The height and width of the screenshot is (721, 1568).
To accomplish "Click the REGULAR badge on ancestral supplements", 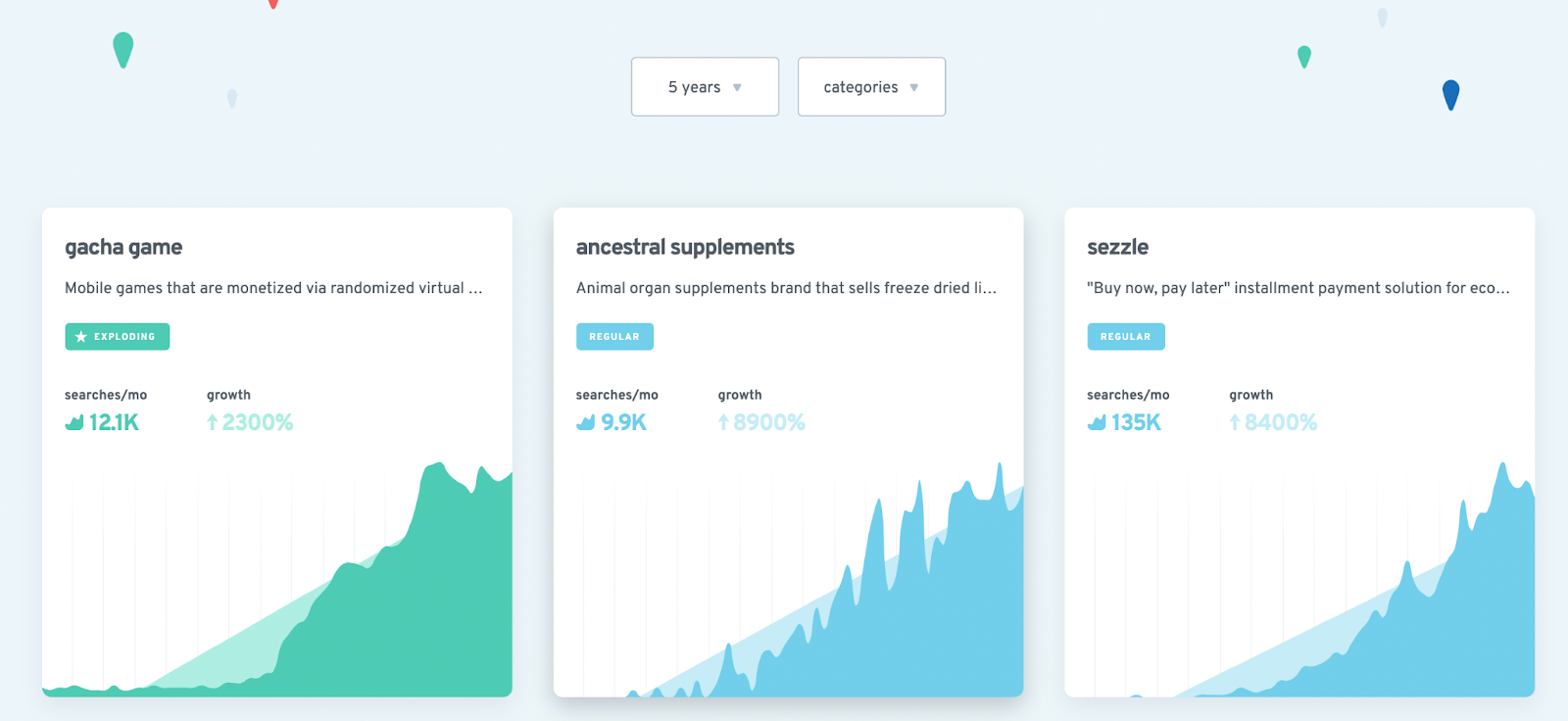I will (x=614, y=337).
